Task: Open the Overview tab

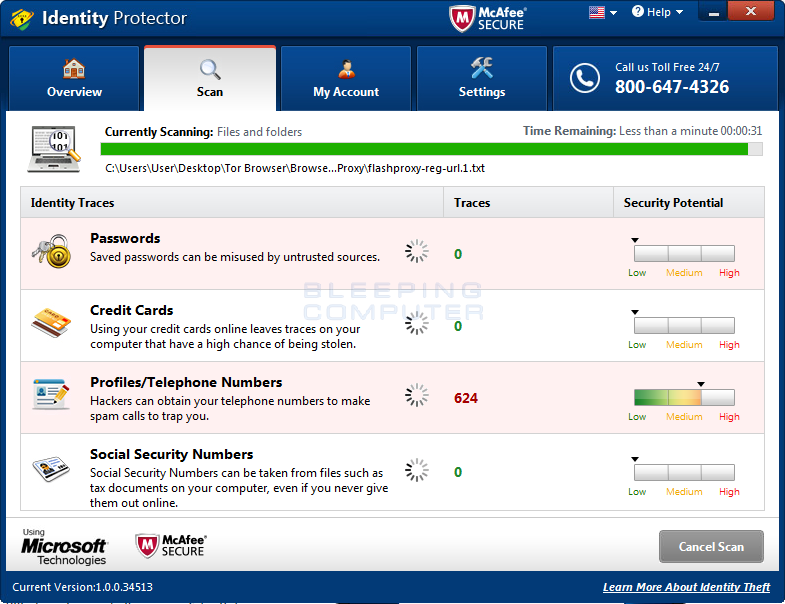Action: 74,79
